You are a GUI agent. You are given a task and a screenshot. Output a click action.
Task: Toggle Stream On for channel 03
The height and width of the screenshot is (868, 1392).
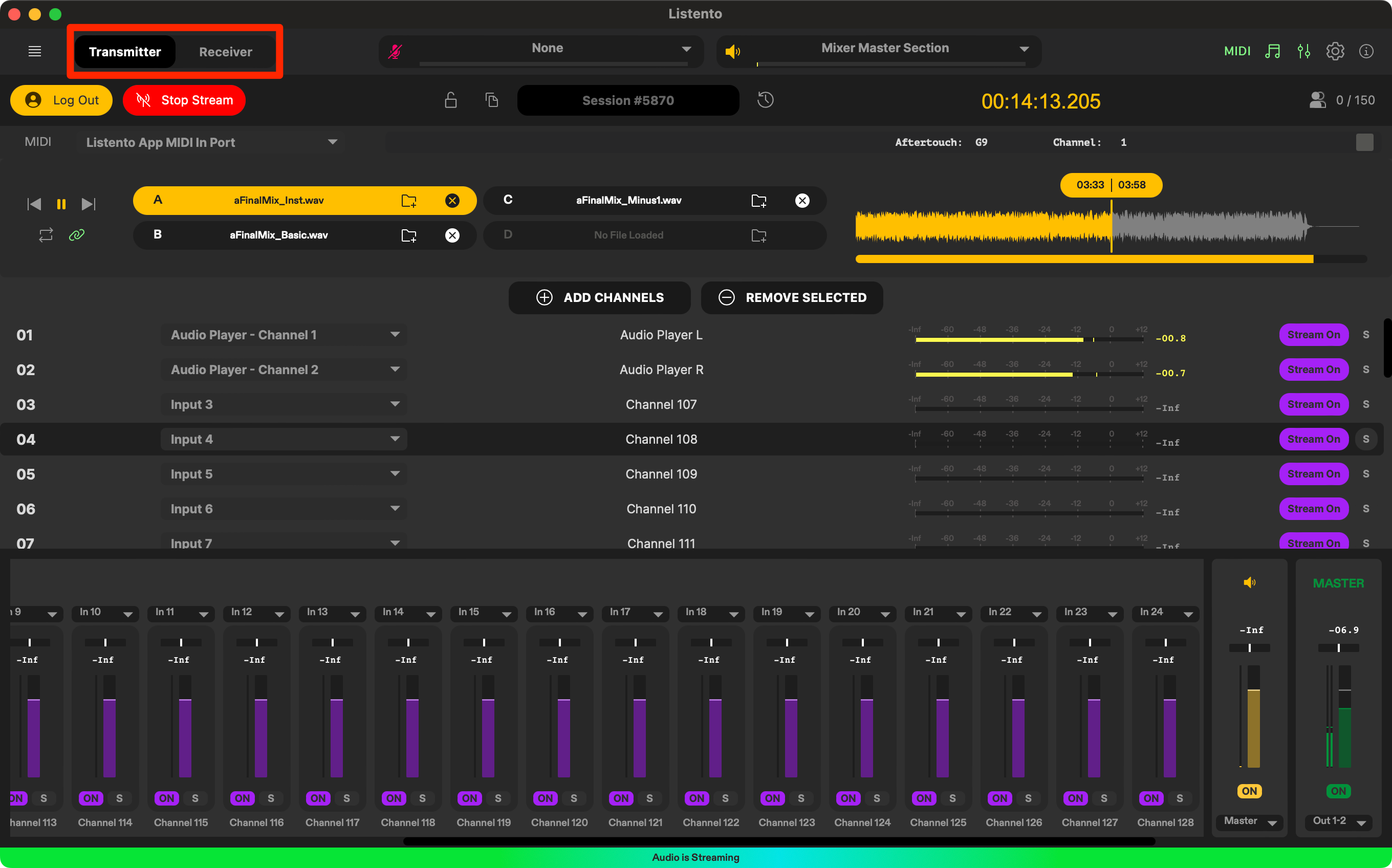click(1313, 404)
